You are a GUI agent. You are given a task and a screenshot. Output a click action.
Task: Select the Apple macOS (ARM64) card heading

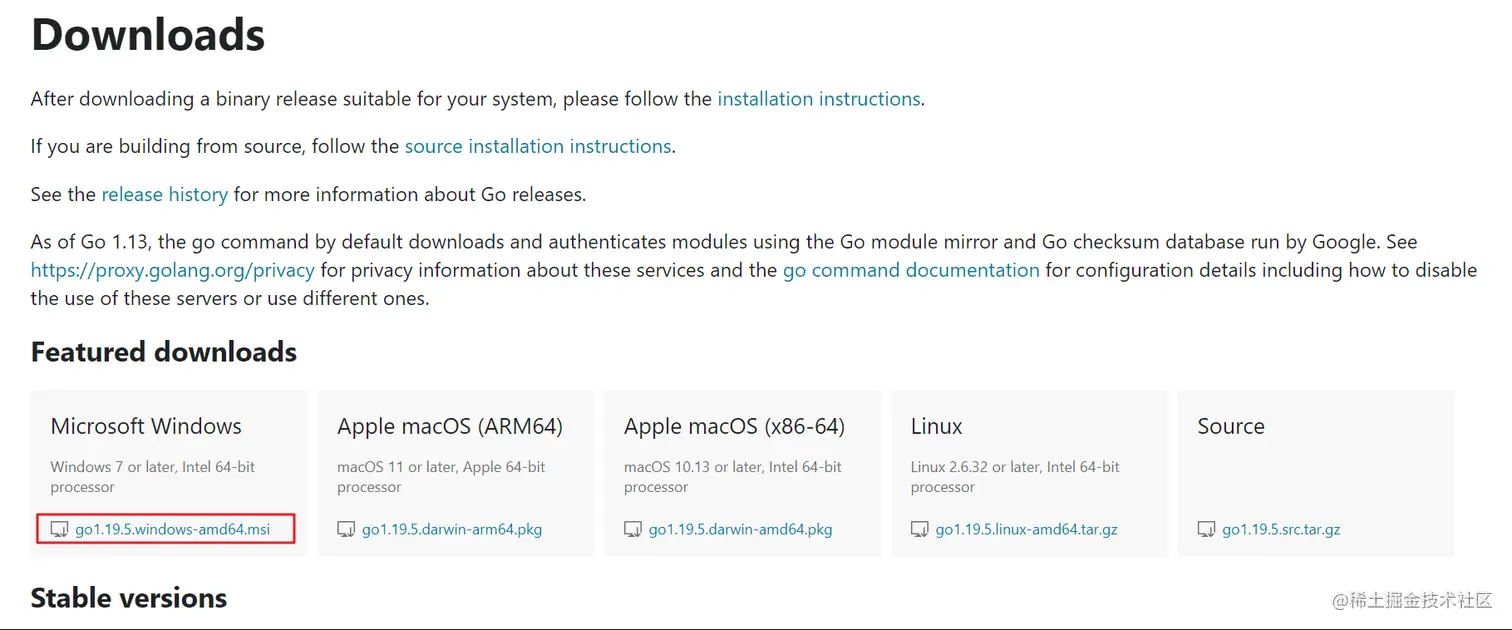(450, 426)
